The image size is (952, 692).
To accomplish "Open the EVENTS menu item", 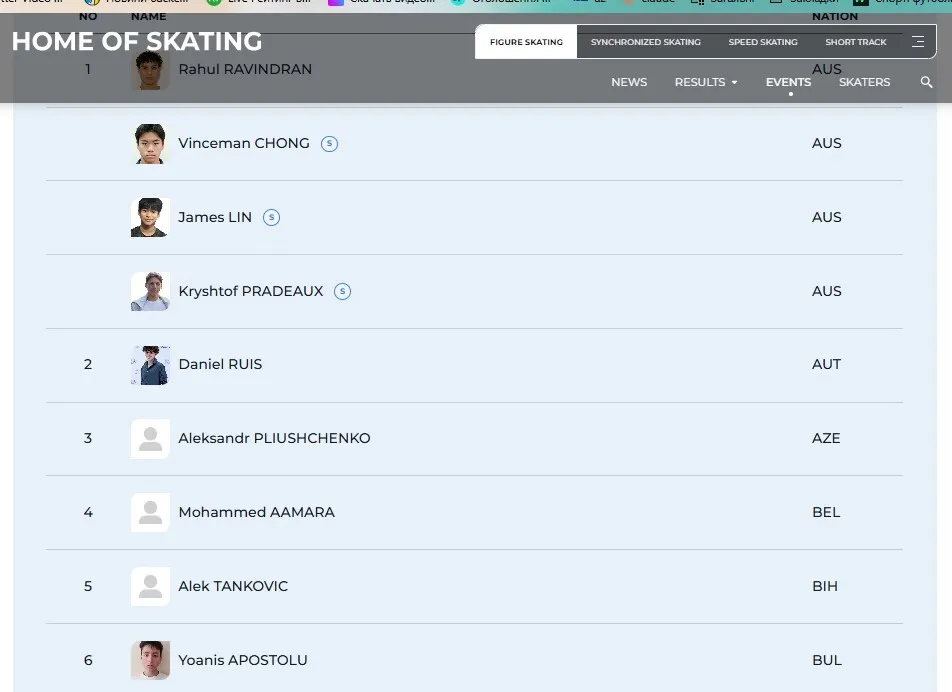I will pos(788,82).
